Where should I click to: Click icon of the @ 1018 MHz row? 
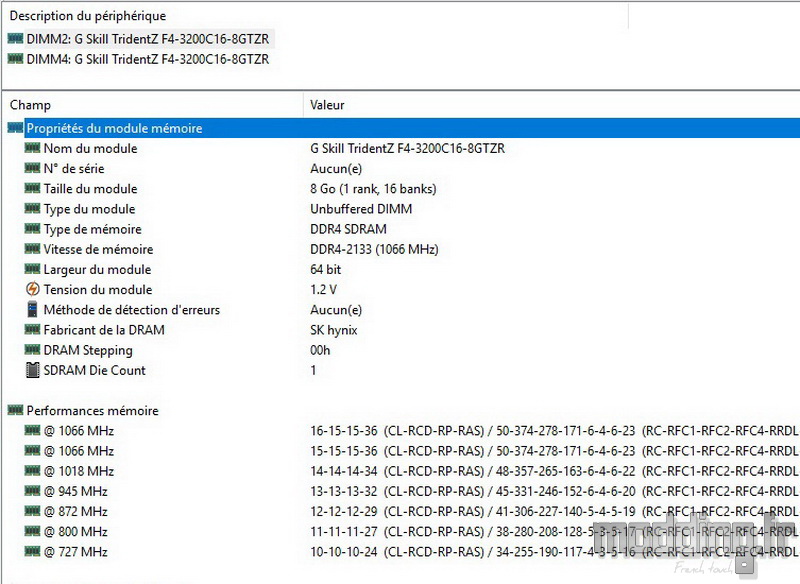point(32,470)
